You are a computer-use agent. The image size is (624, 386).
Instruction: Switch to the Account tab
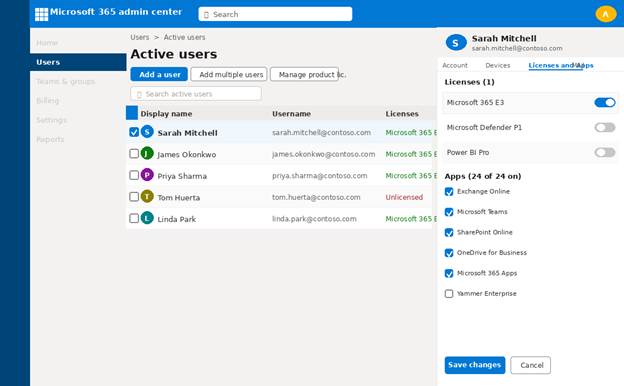point(455,65)
